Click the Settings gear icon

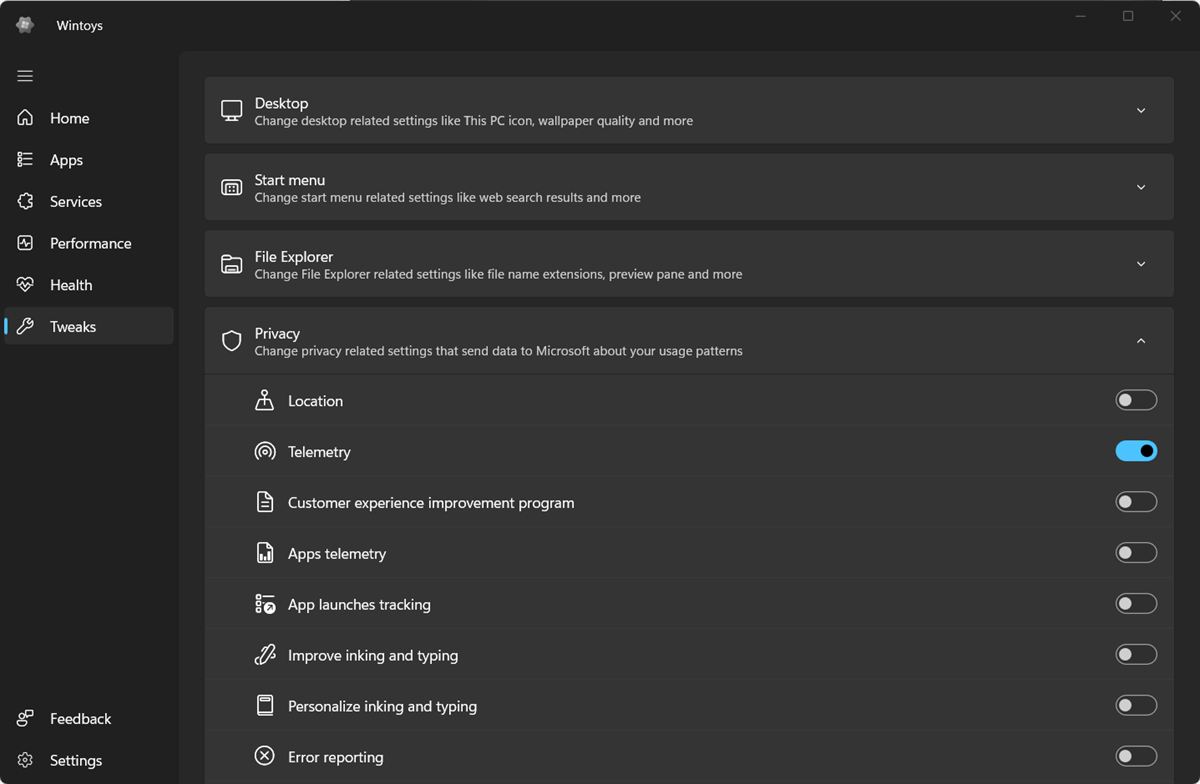pos(26,761)
